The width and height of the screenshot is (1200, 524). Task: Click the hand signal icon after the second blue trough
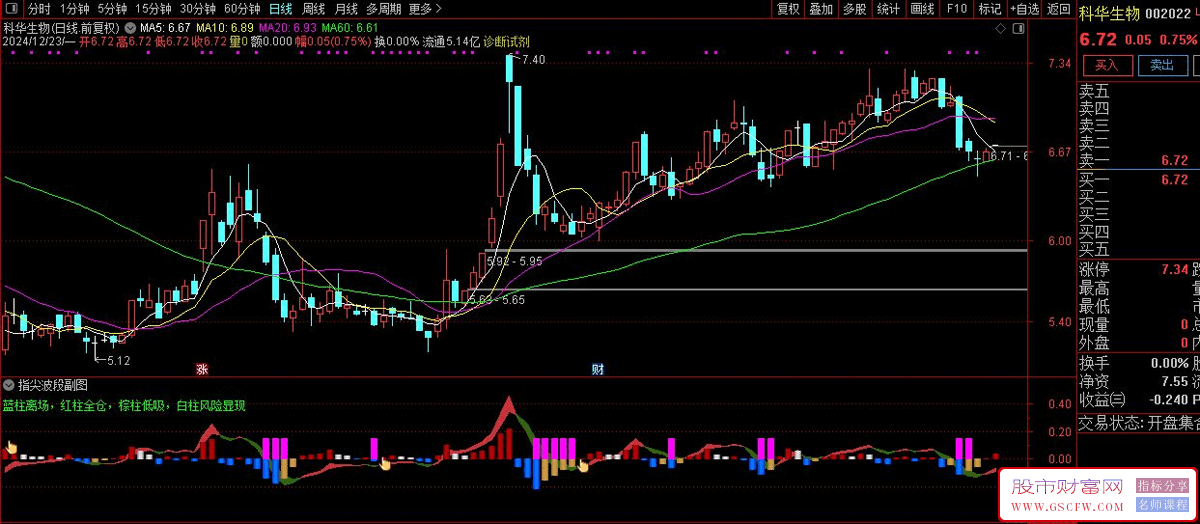coord(584,465)
